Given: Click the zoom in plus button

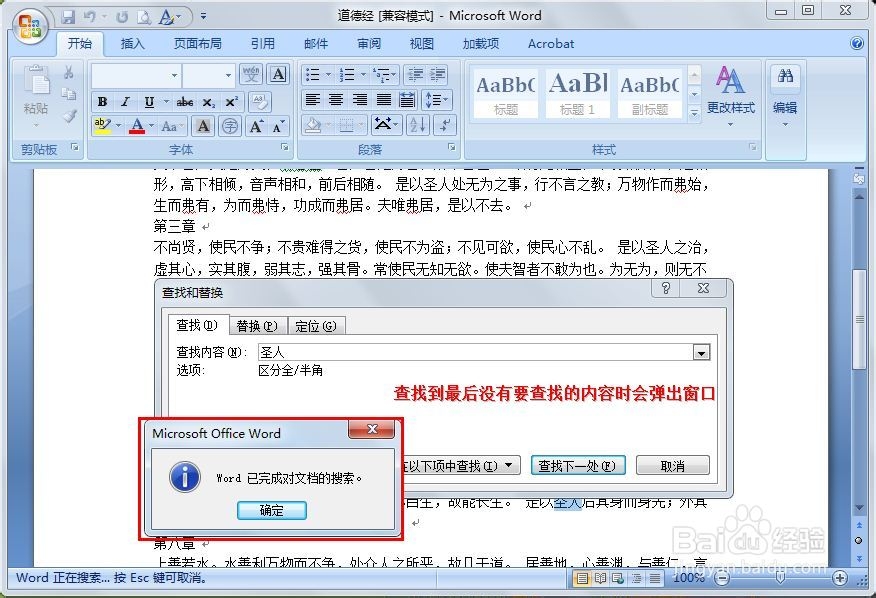Looking at the screenshot, I should pos(840,578).
